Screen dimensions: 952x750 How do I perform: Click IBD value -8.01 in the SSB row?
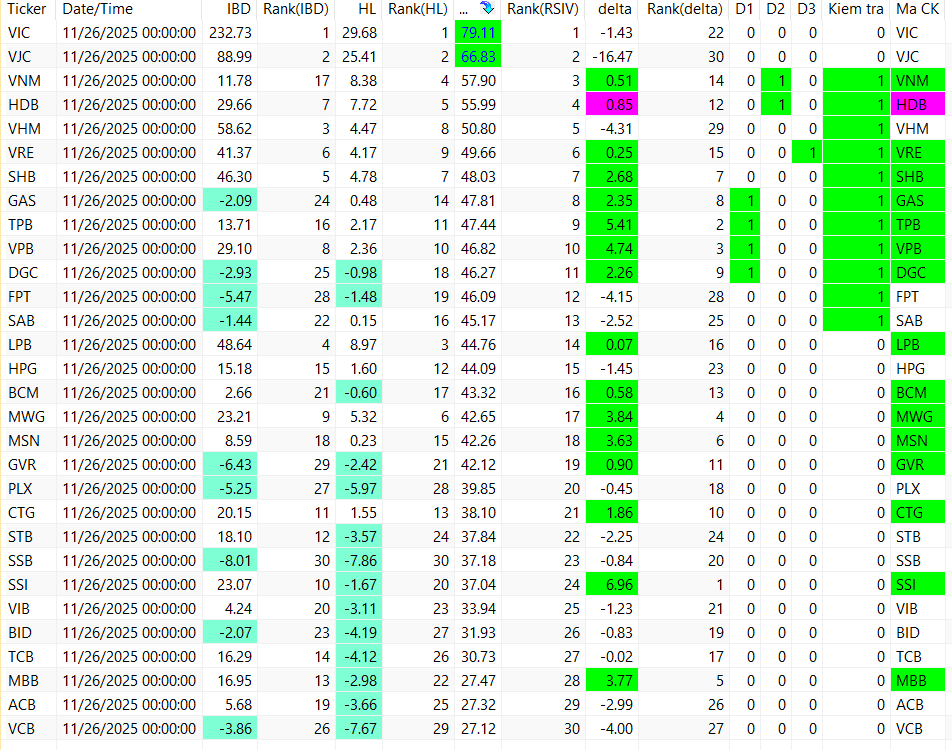230,561
